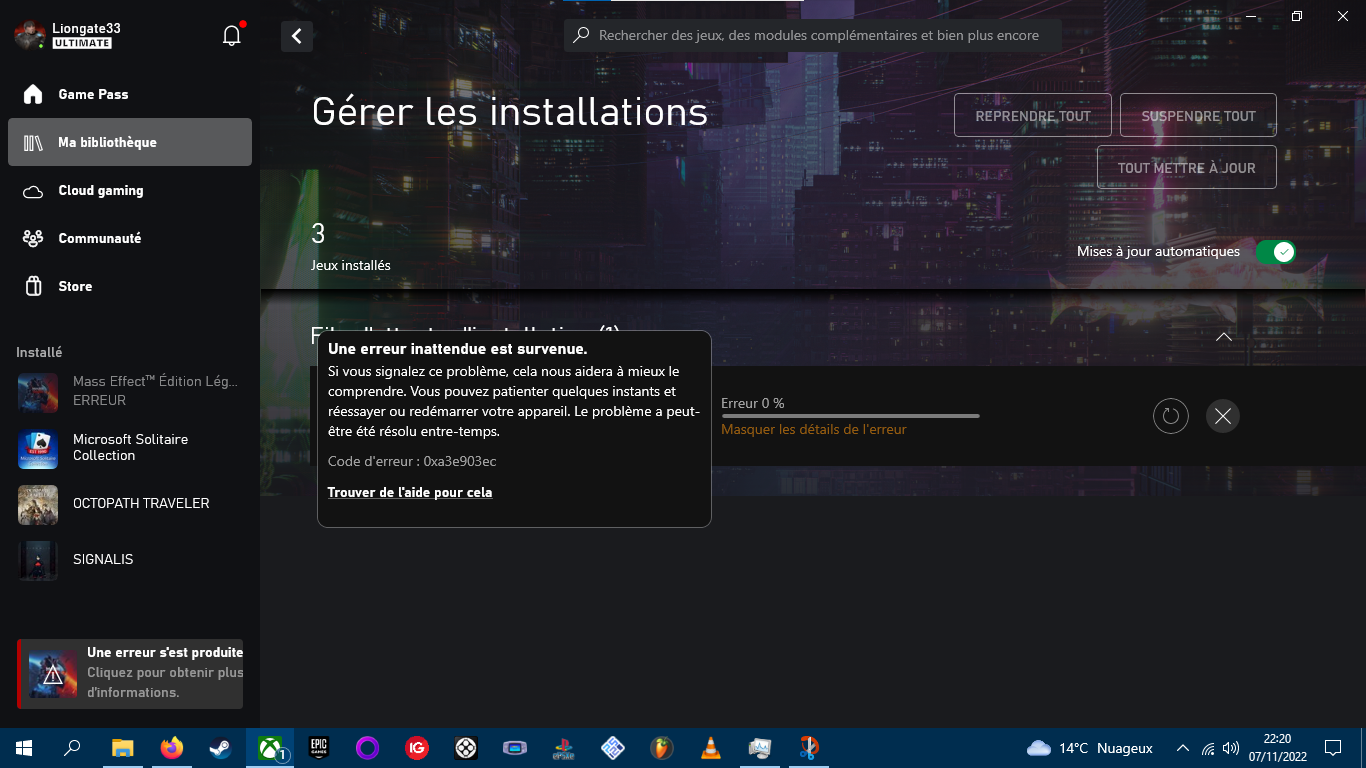Open Windows action center
This screenshot has height=768, width=1366.
pos(1333,748)
